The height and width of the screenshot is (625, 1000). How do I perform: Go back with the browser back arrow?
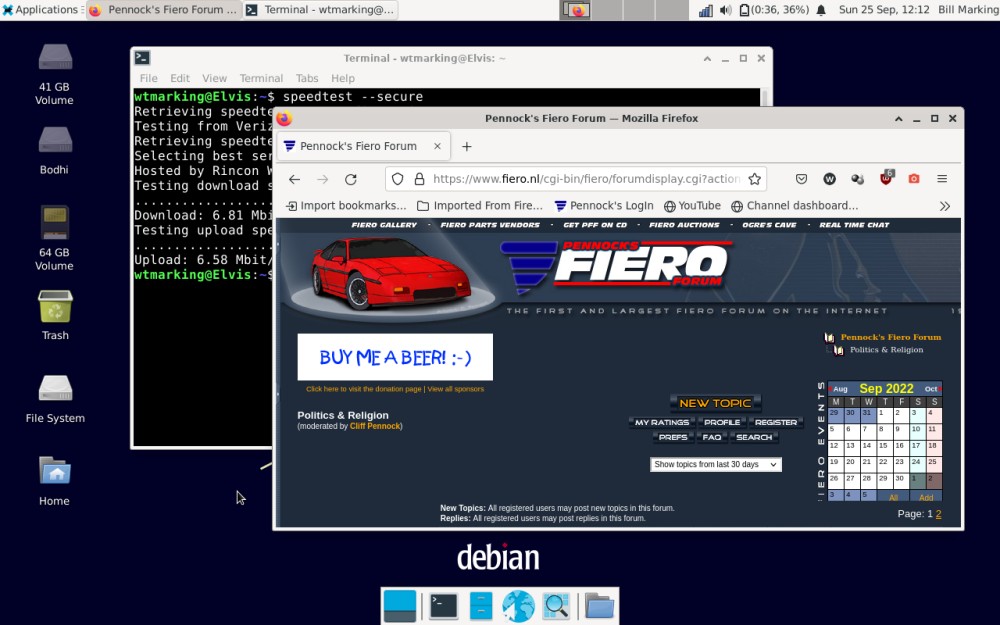(294, 180)
